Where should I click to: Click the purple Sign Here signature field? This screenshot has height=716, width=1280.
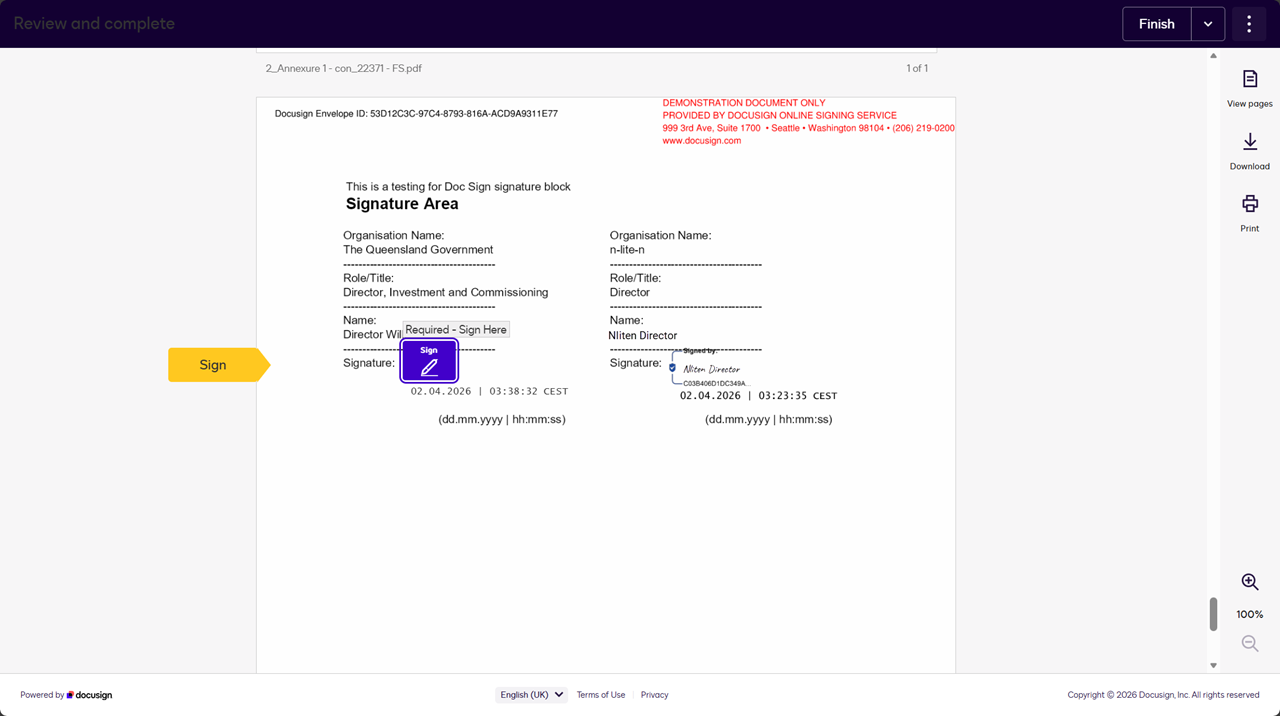coord(429,361)
